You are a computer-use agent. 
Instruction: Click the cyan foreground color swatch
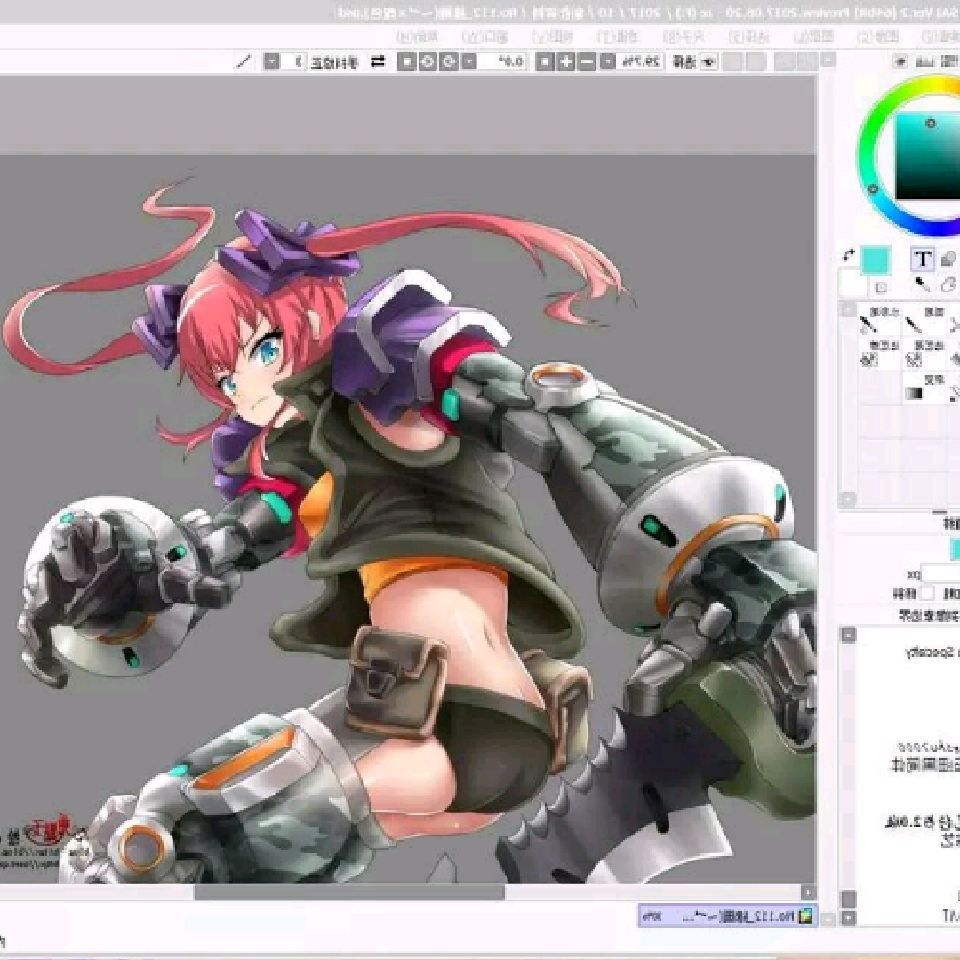875,260
